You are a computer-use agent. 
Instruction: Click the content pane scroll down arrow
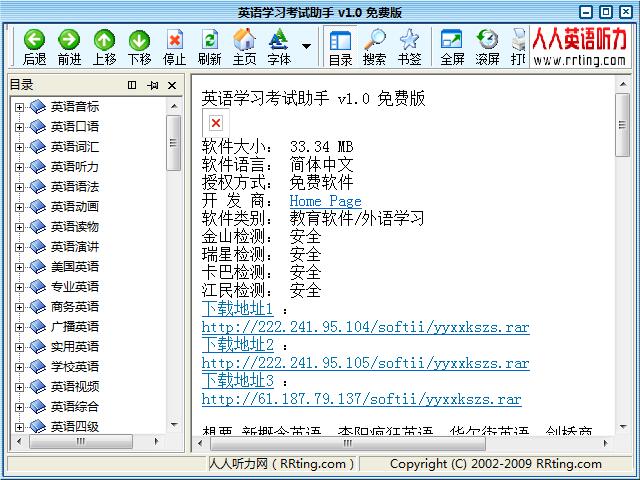point(623,427)
